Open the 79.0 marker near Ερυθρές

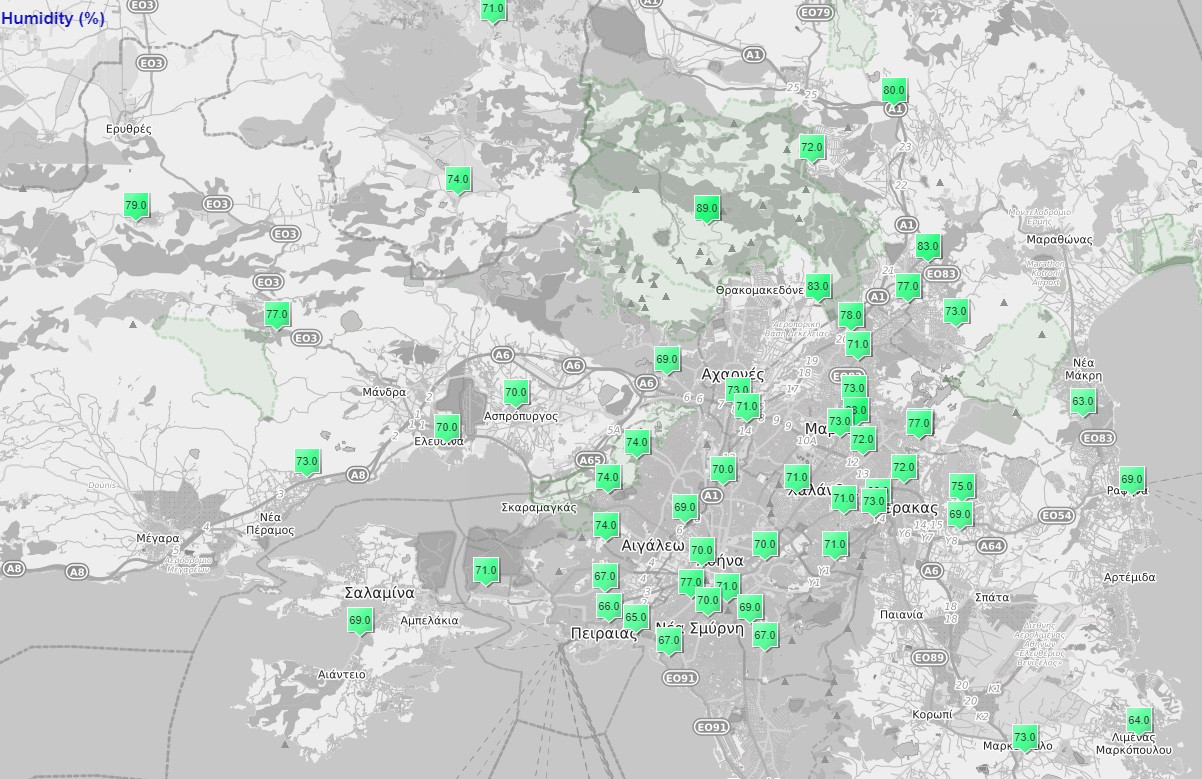136,206
